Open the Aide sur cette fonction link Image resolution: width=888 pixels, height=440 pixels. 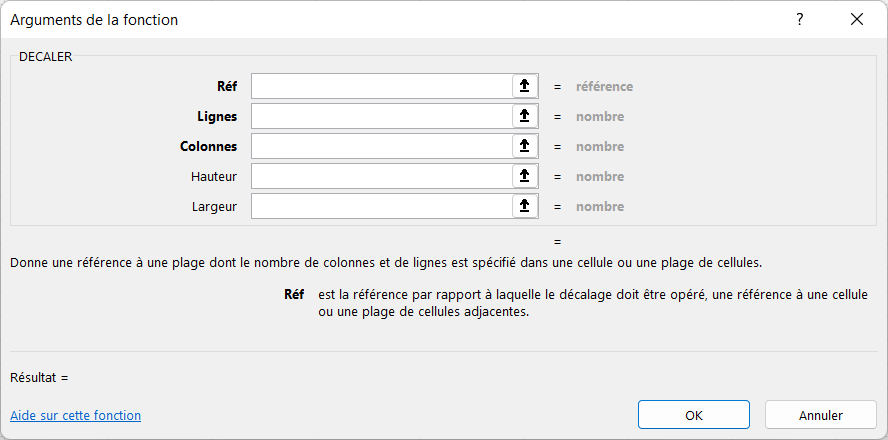coord(75,416)
